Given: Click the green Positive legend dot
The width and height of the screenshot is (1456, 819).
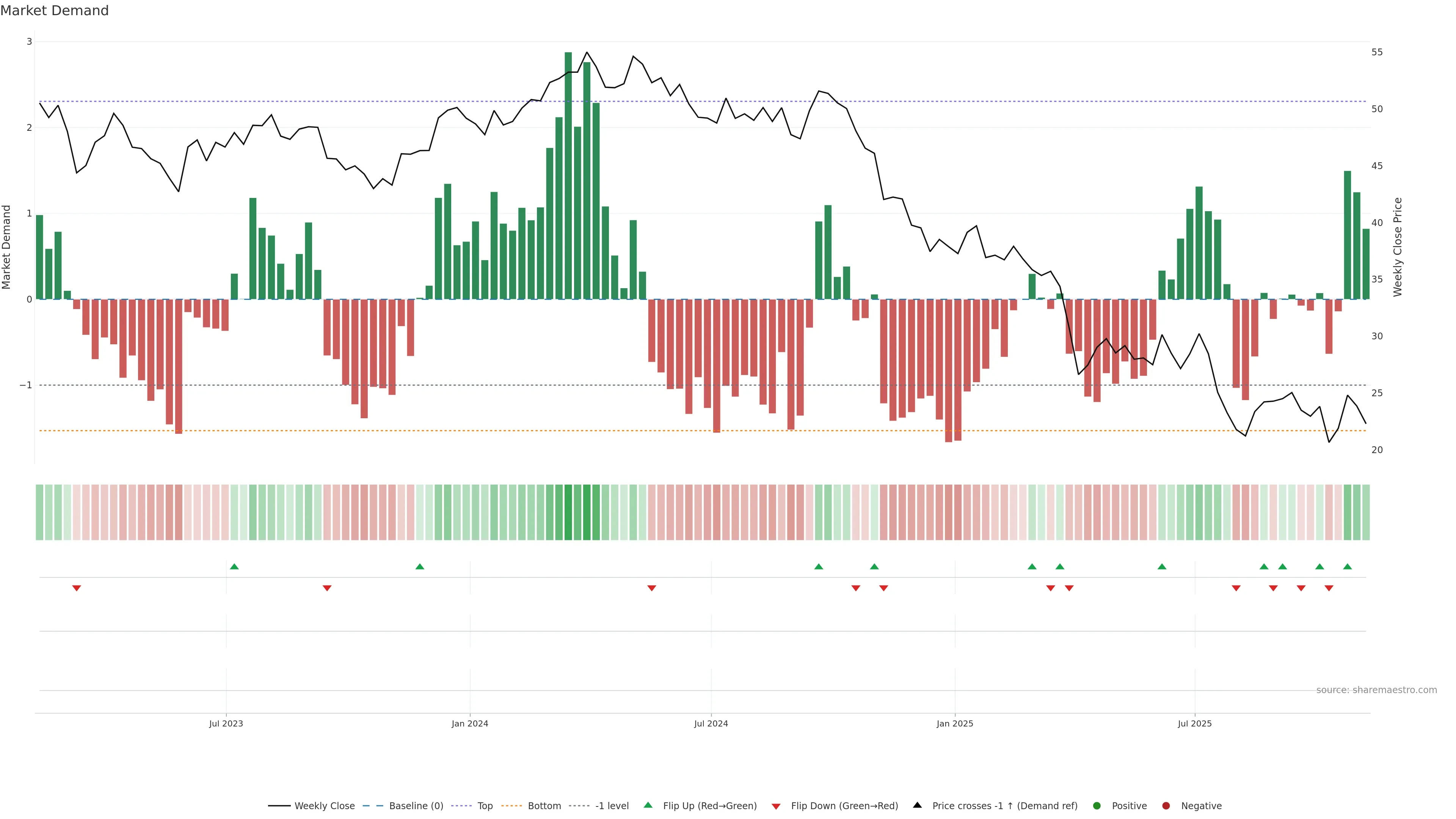Looking at the screenshot, I should (x=1097, y=805).
